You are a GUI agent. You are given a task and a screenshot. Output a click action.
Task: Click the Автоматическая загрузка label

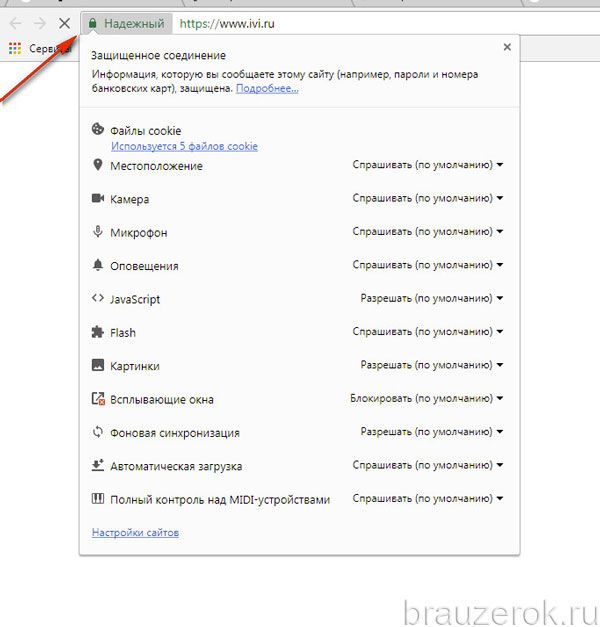(x=176, y=467)
